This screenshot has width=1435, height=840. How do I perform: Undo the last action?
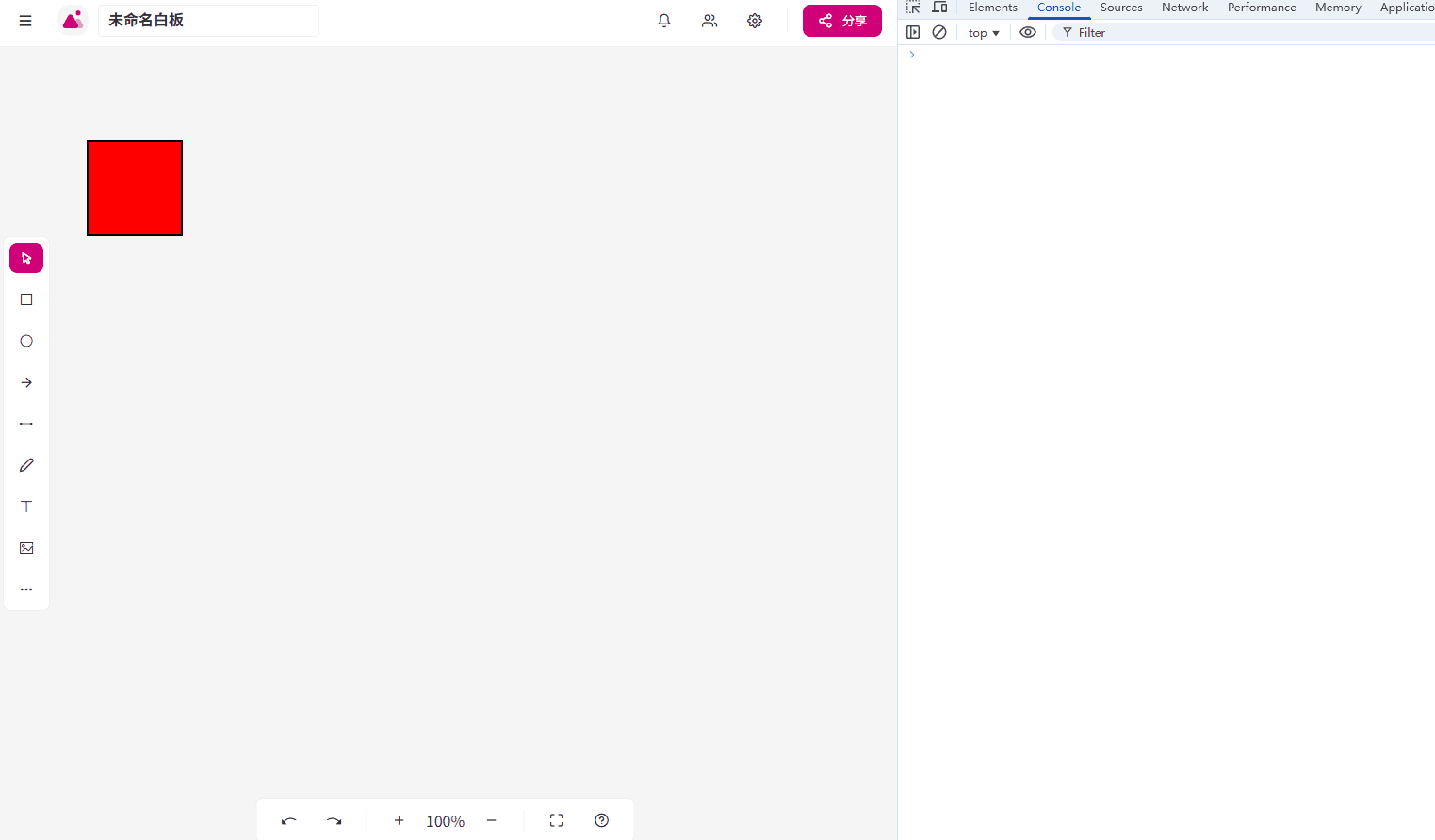[x=289, y=820]
